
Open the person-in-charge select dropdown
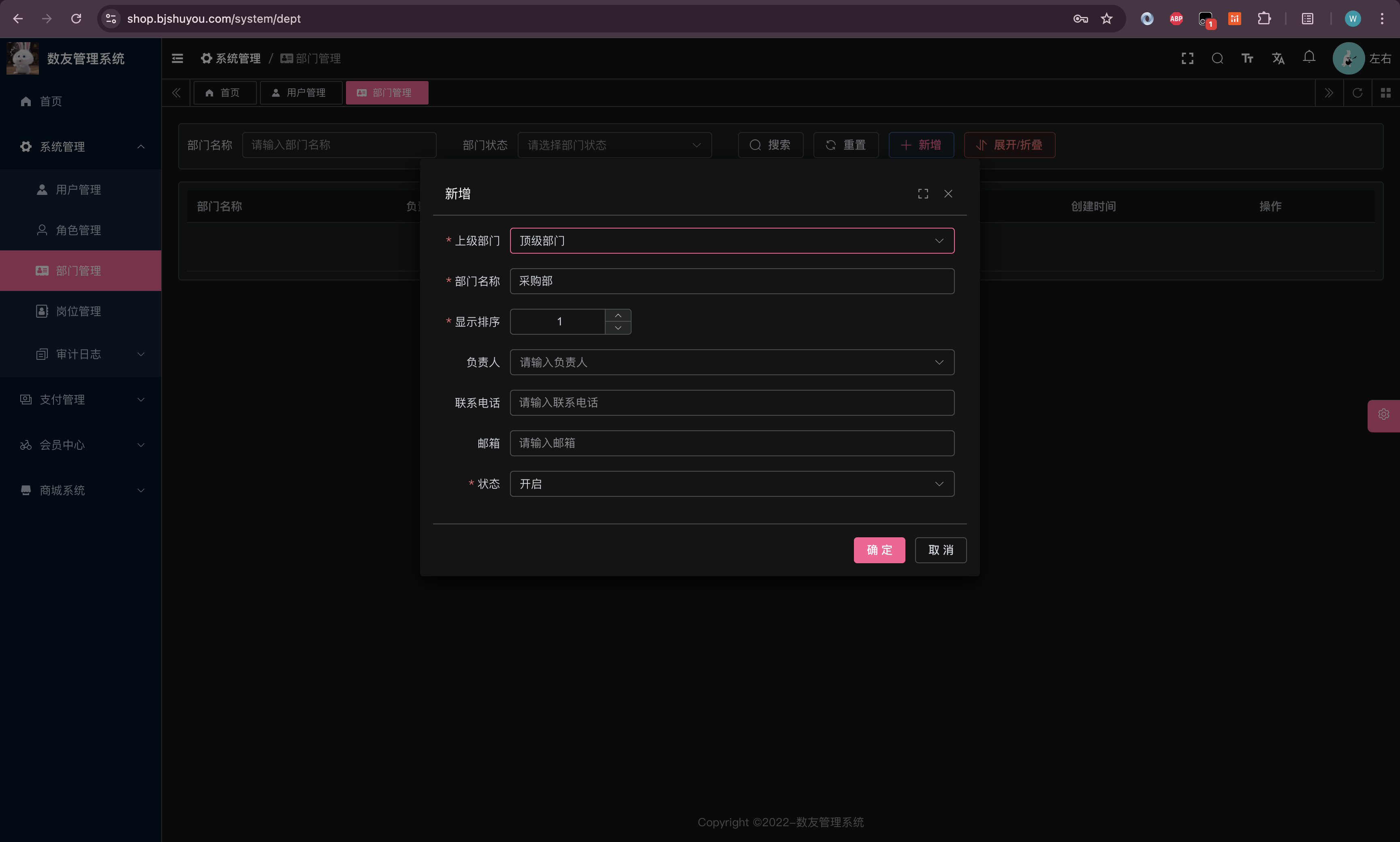(732, 362)
